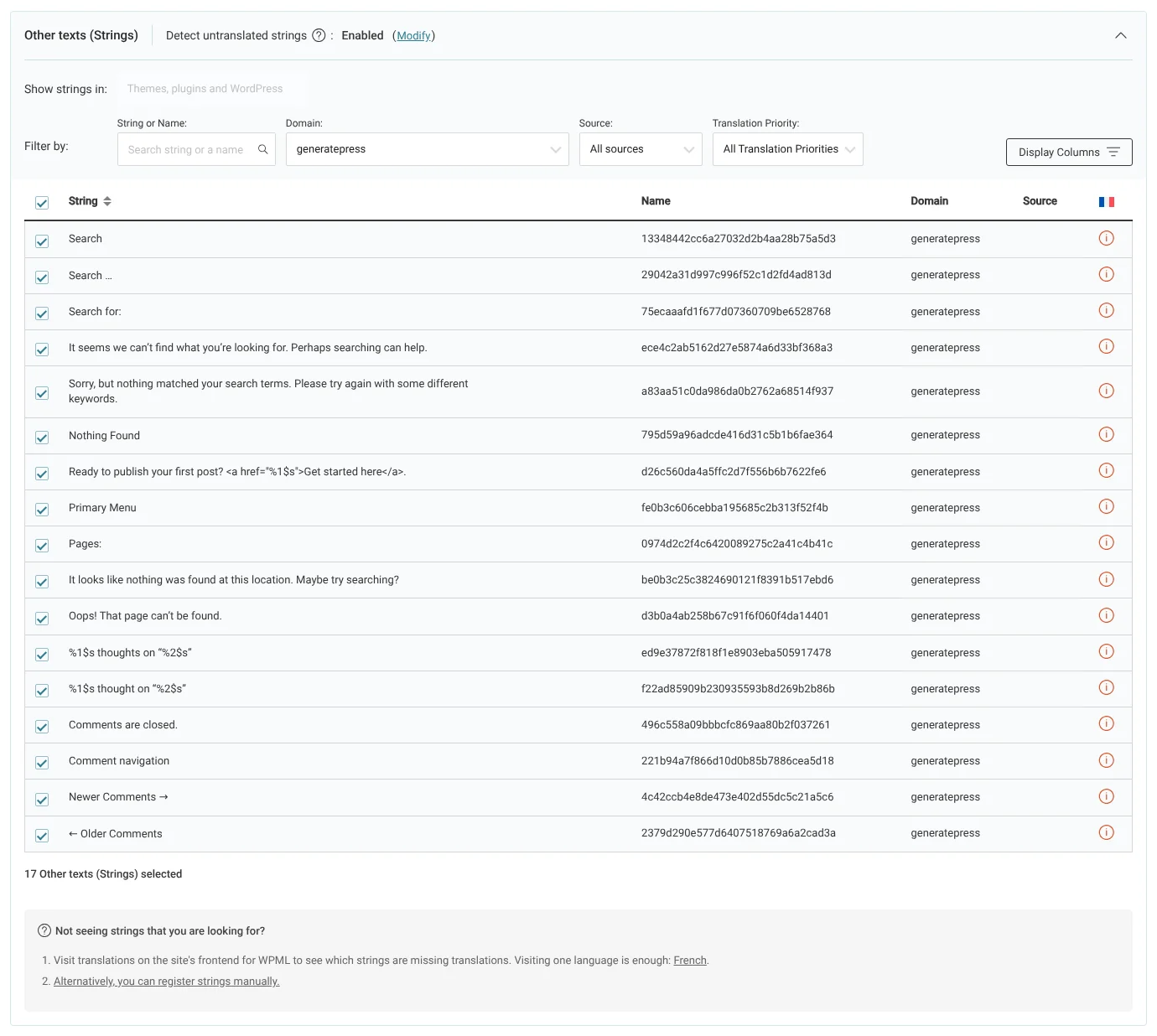This screenshot has width=1157, height=1036.
Task: Click French status icon for 'Comments are closed.' row
Action: point(1106,724)
